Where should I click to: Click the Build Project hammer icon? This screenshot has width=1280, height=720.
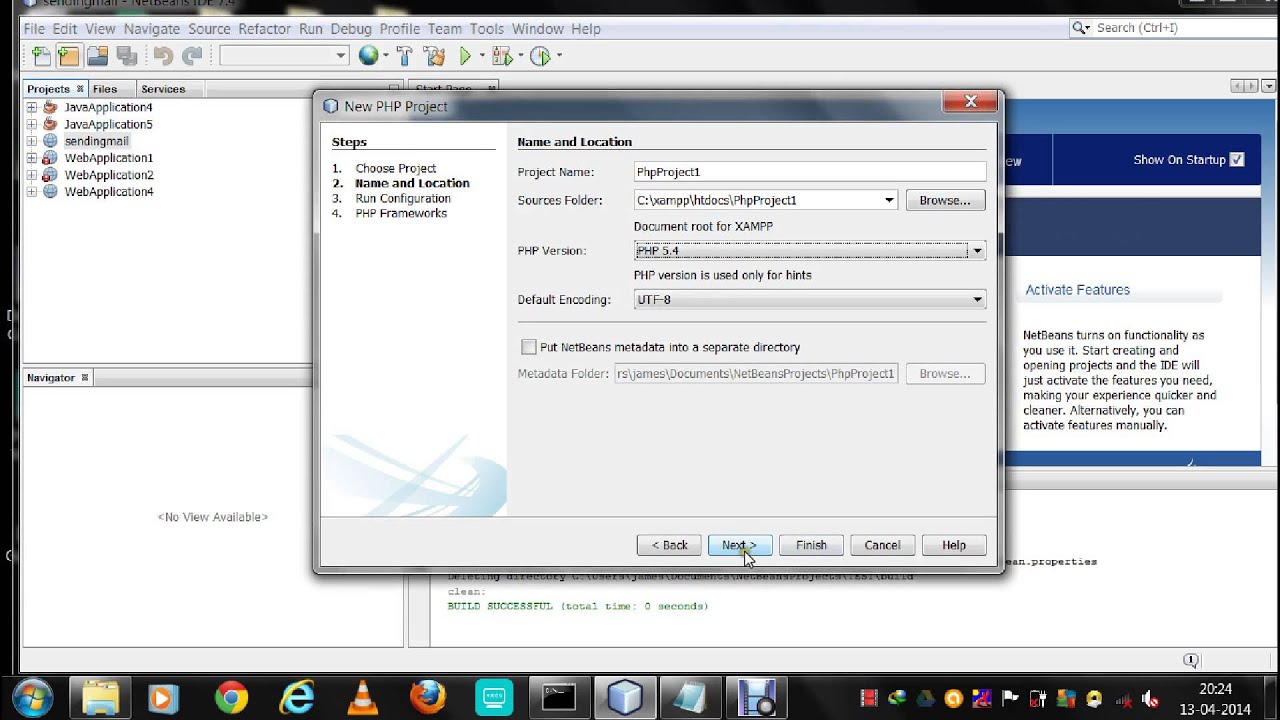click(404, 56)
